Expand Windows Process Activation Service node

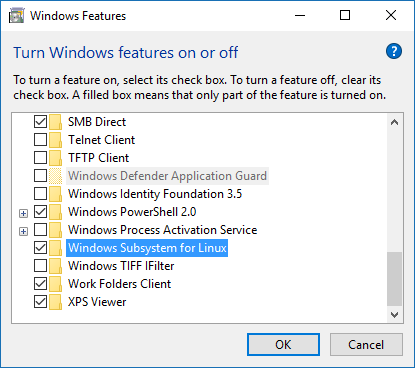[23, 231]
